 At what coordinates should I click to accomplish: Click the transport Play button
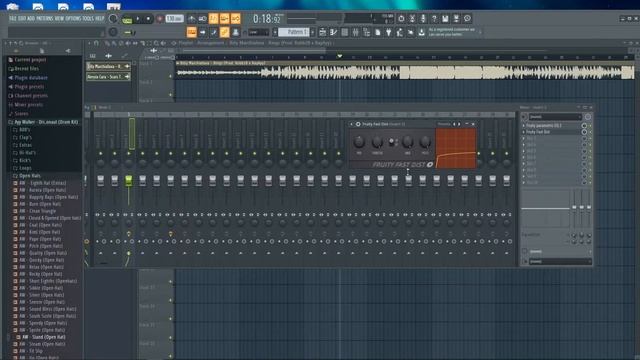[x=138, y=19]
